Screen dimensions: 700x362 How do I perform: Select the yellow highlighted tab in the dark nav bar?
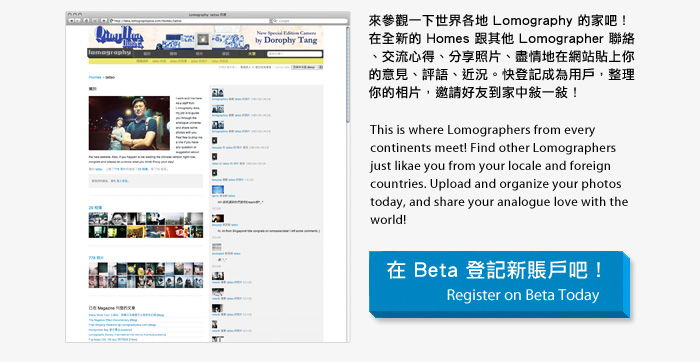tap(252, 54)
